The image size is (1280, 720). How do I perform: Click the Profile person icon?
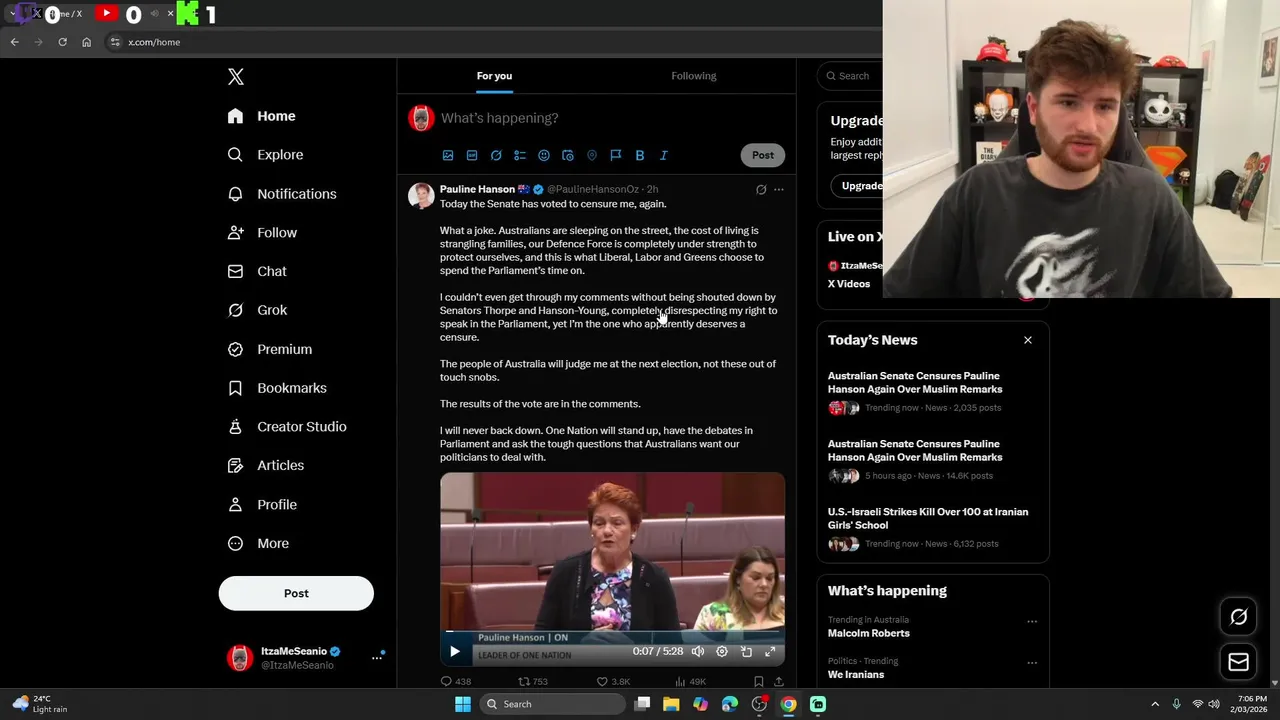coord(235,505)
